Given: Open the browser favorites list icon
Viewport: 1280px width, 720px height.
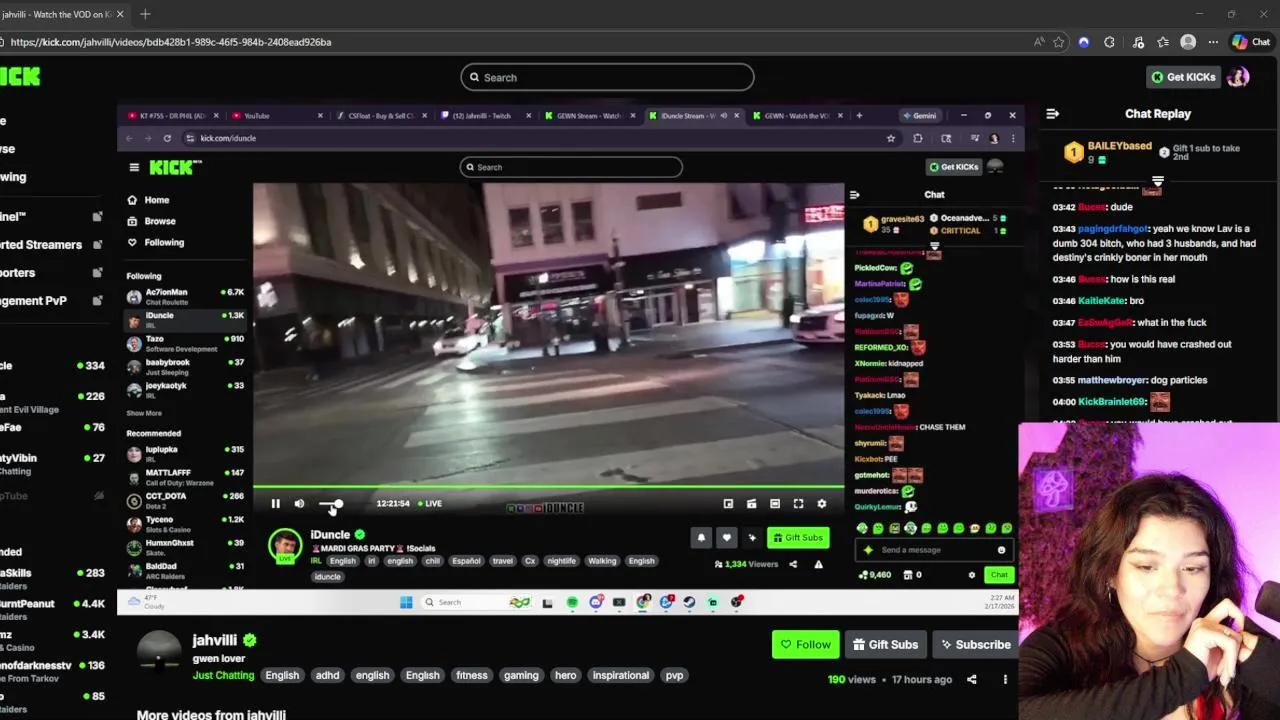Looking at the screenshot, I should pyautogui.click(x=1163, y=42).
